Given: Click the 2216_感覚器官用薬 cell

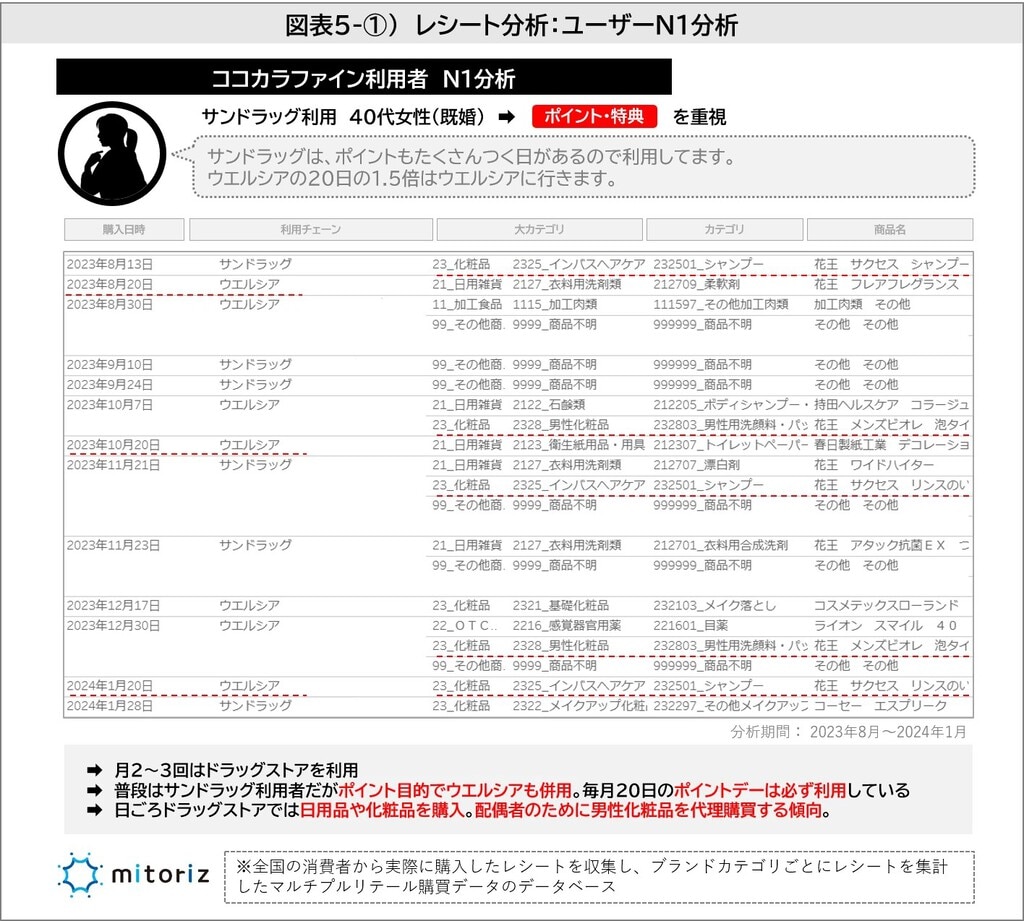Looking at the screenshot, I should (x=566, y=626).
